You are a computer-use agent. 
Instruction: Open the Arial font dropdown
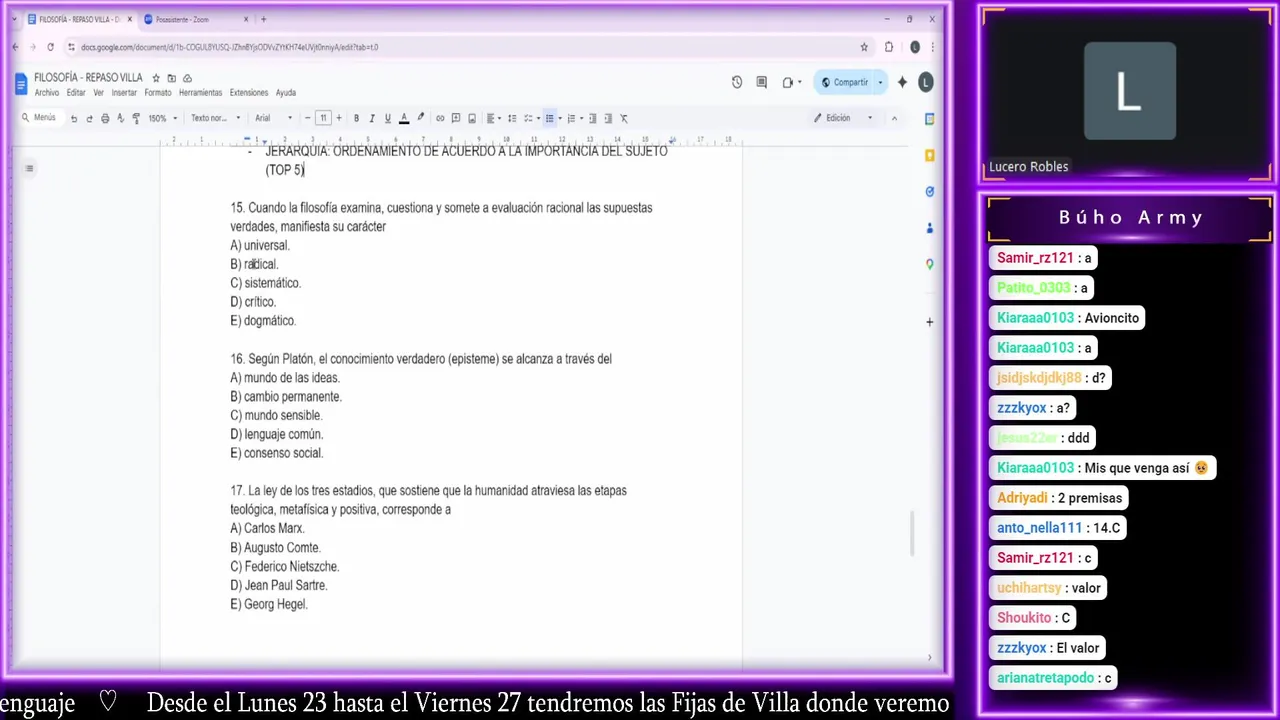(x=273, y=118)
